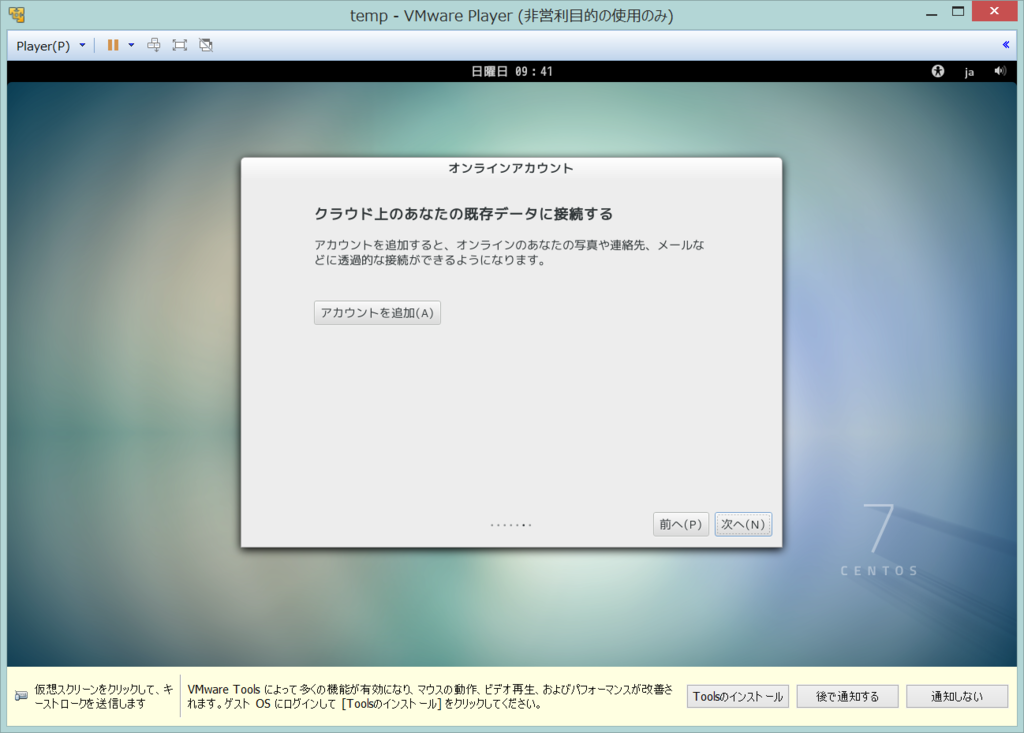Open the clock menu showing 日曜日 09:41
This screenshot has width=1024, height=733.
511,71
